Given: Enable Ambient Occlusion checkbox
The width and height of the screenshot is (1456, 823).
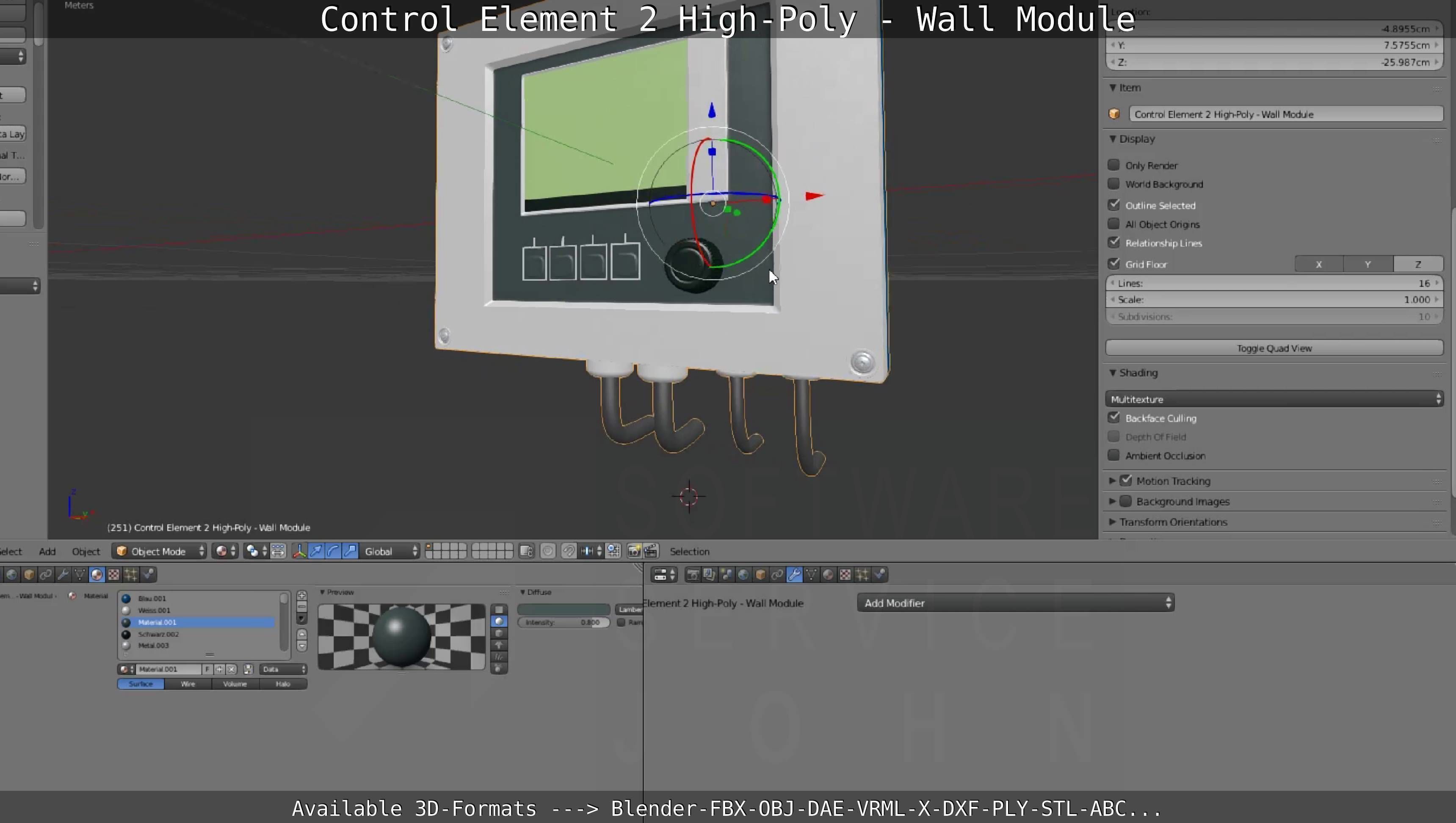Looking at the screenshot, I should point(1113,455).
